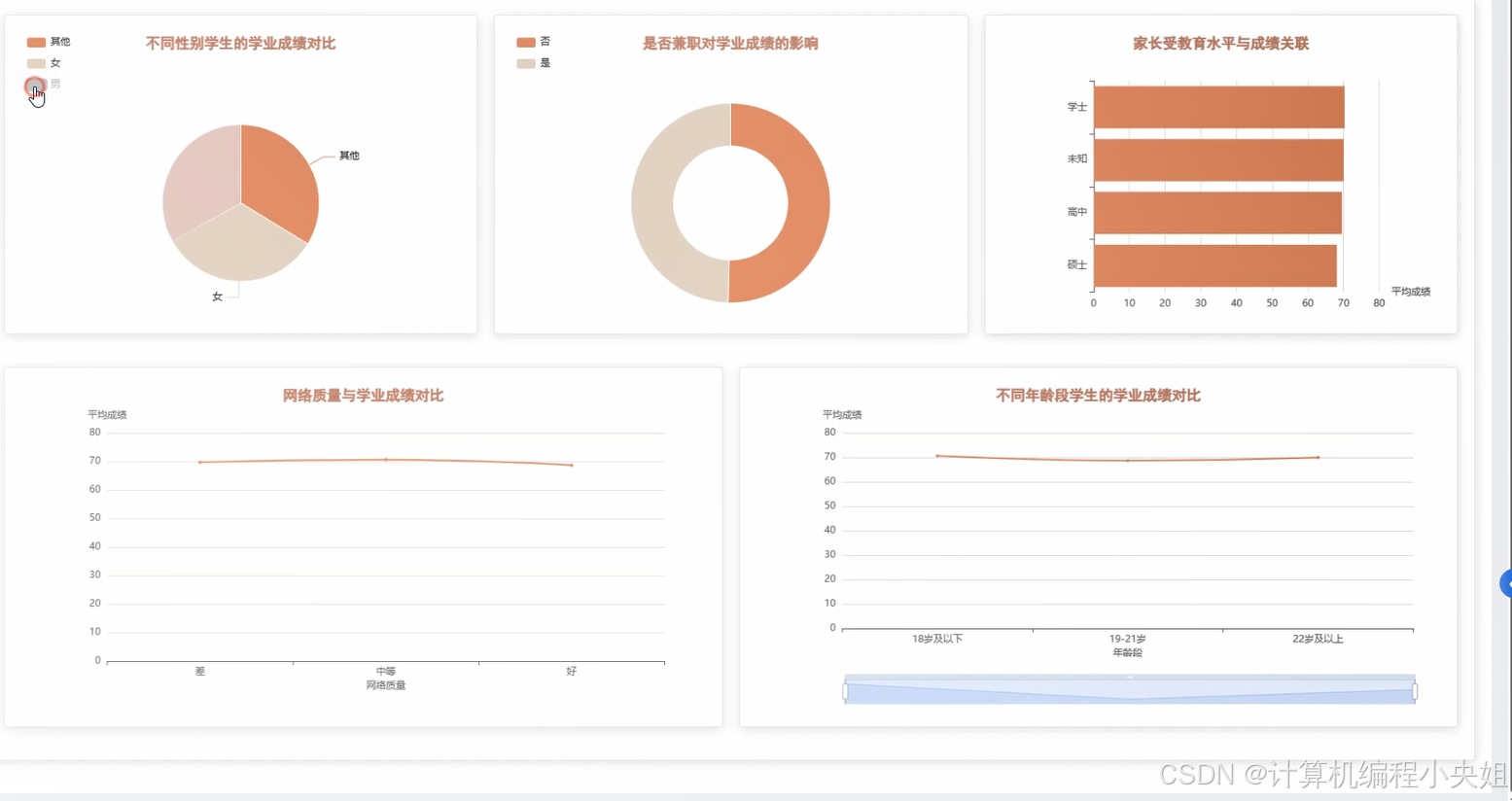This screenshot has width=1512, height=801.
Task: Click the 网络质量 x-axis name
Action: click(386, 685)
